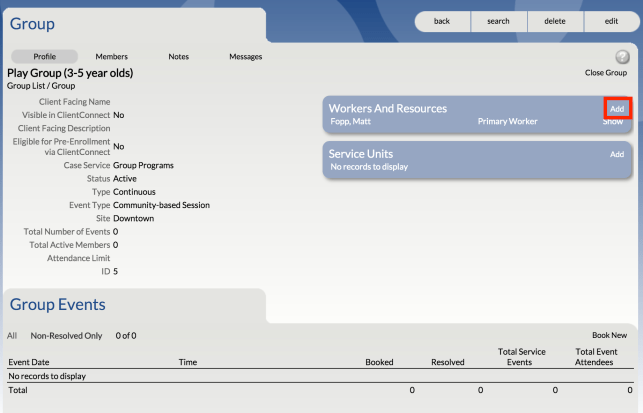The width and height of the screenshot is (643, 413).
Task: Click the ID value 5
Action: (x=116, y=272)
